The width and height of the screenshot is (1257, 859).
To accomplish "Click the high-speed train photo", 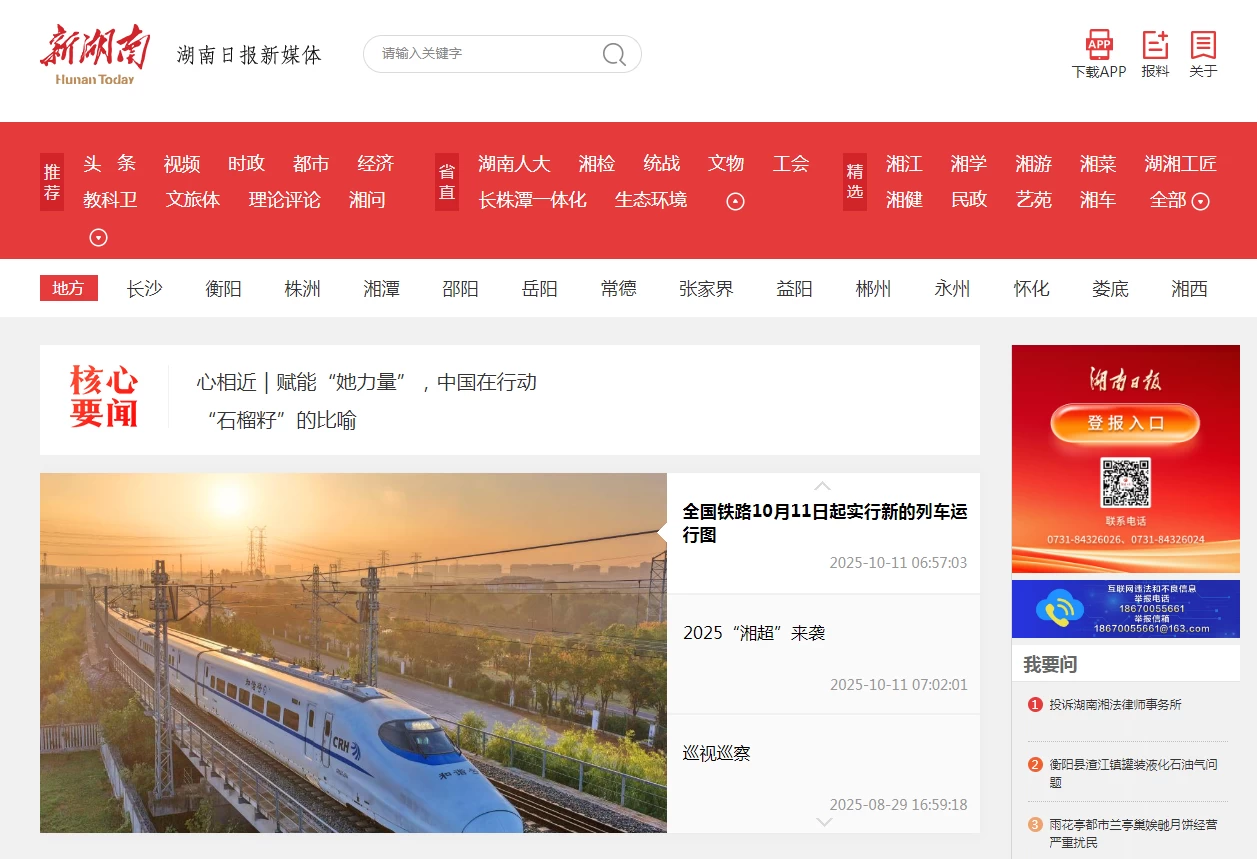I will [x=353, y=653].
